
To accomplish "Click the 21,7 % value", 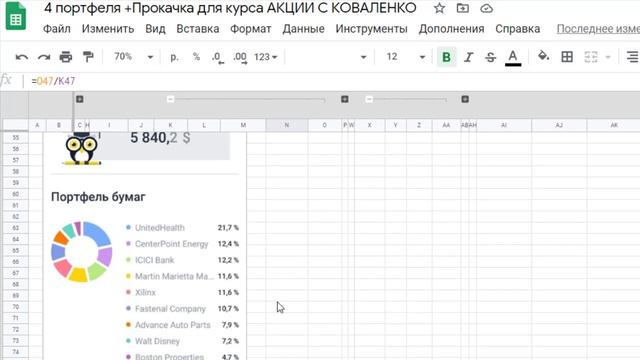I will pyautogui.click(x=228, y=227).
